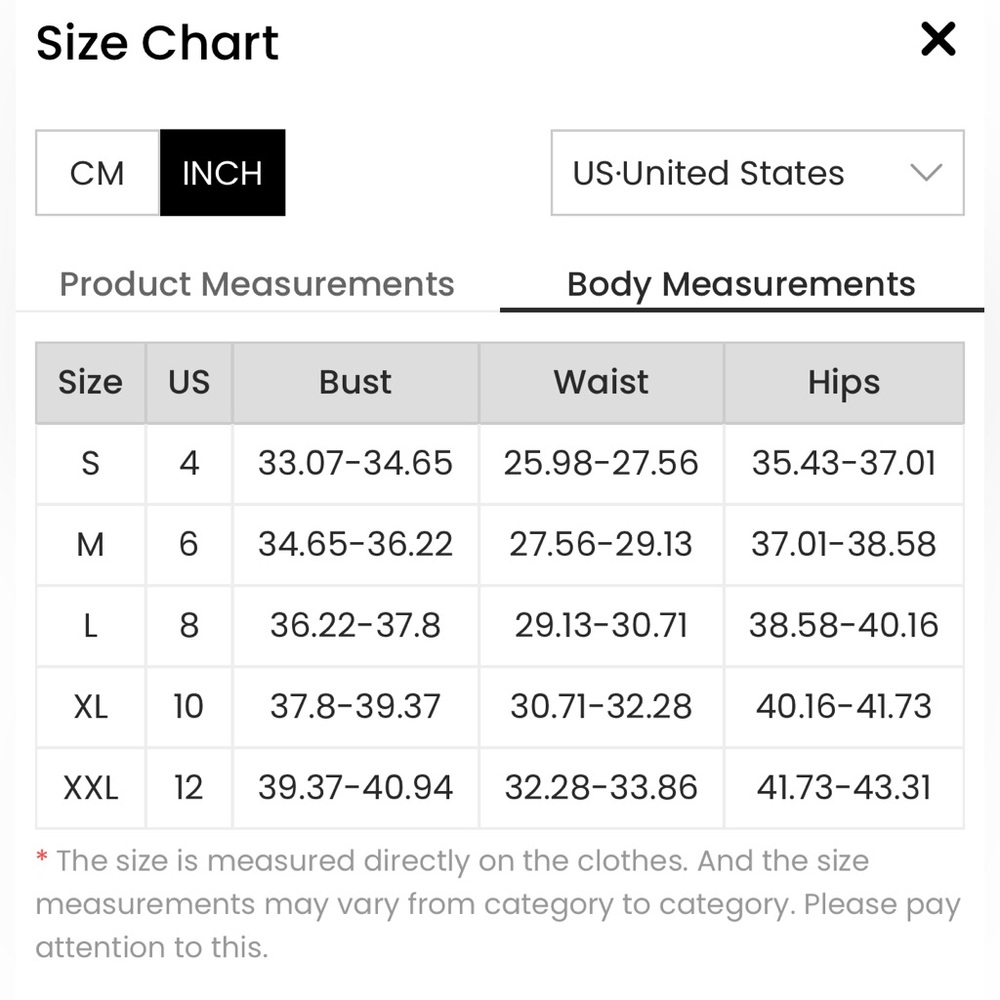Switch units to CM
The height and width of the screenshot is (1000, 1000).
[x=97, y=173]
